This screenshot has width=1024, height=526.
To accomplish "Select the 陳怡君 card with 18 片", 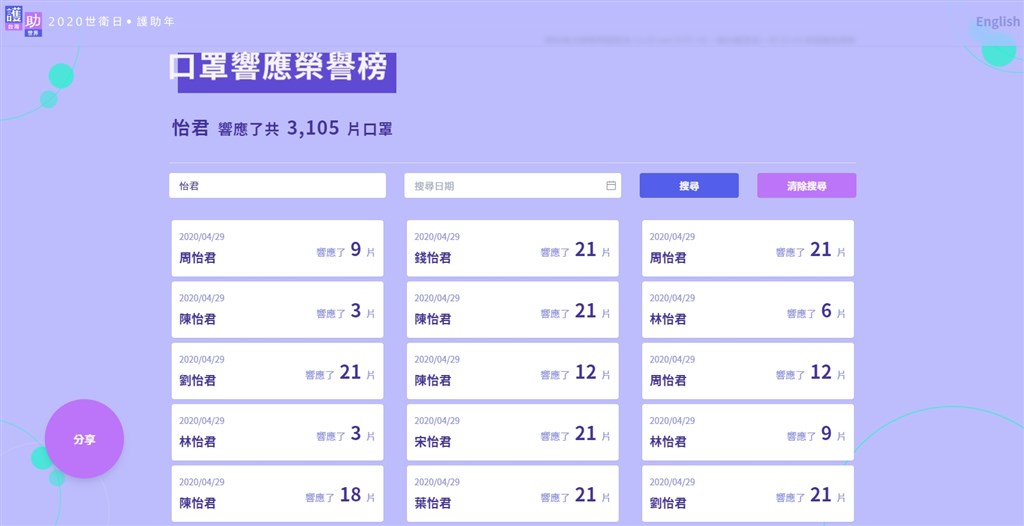I will pos(278,494).
